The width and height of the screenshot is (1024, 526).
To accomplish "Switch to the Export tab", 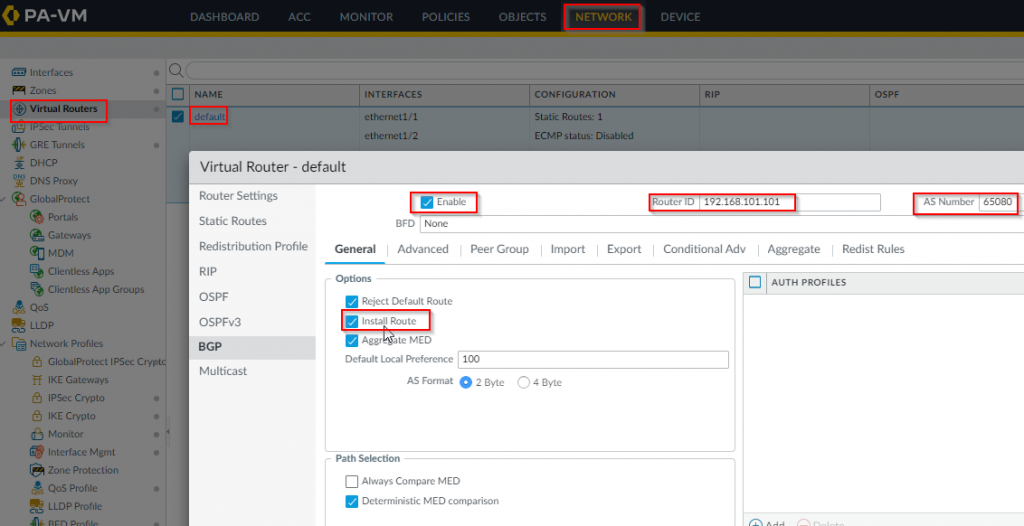I will point(624,249).
